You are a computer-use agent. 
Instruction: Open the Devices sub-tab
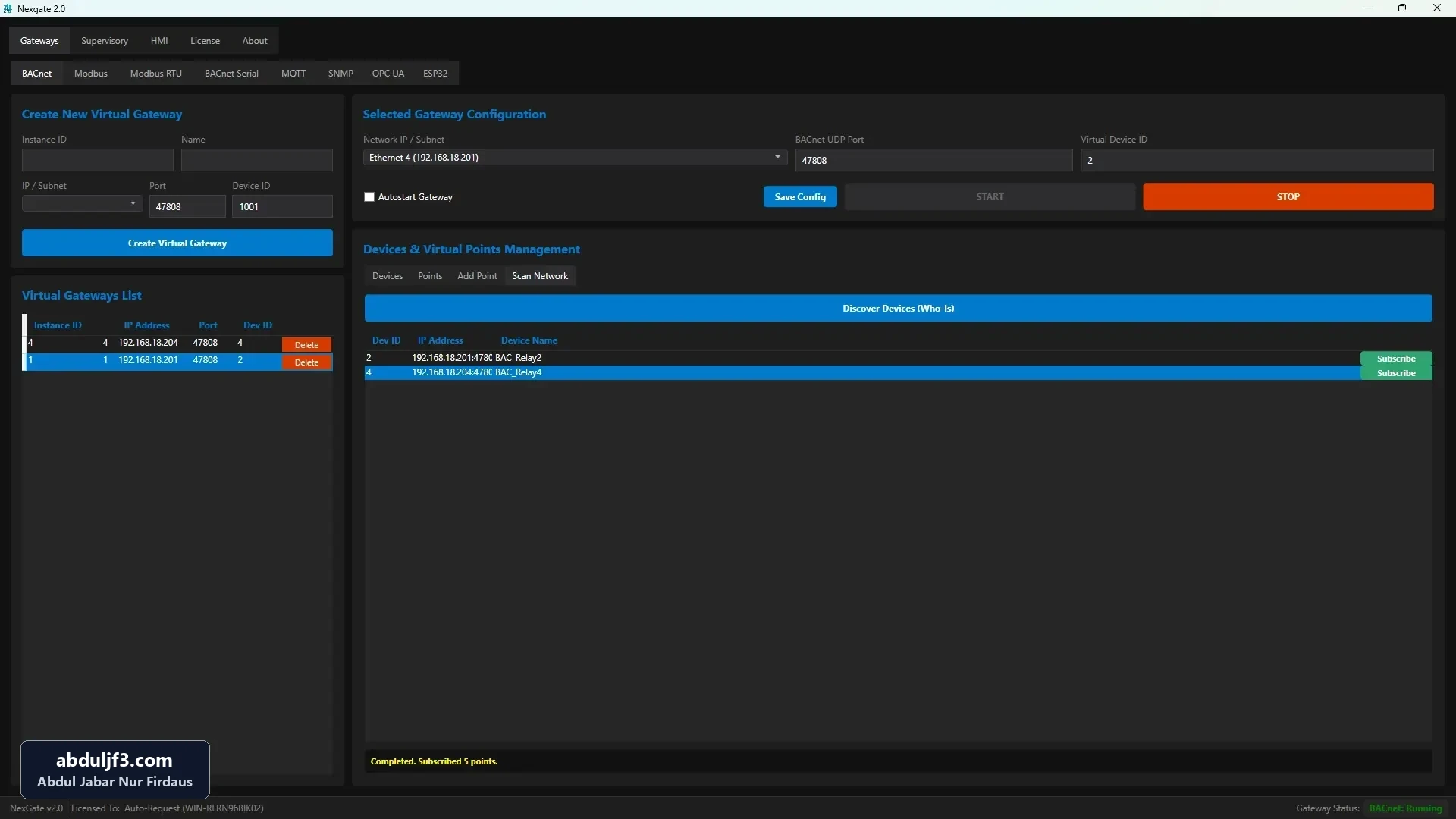click(388, 276)
